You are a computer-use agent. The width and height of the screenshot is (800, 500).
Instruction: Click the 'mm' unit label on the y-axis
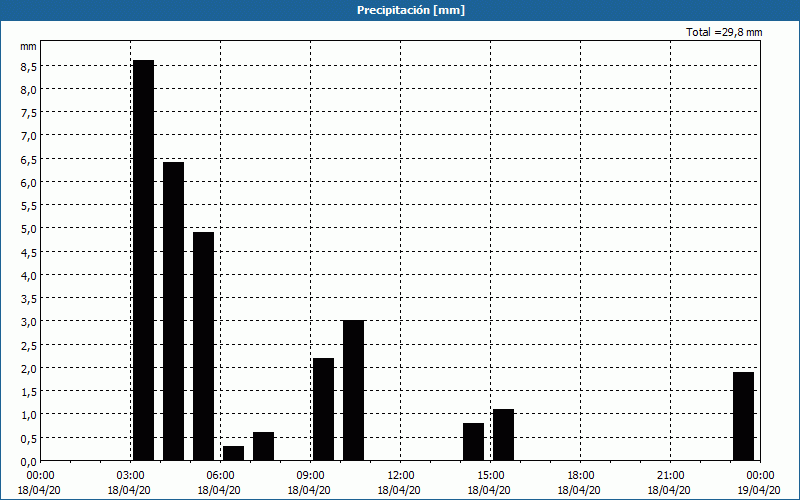(28, 46)
